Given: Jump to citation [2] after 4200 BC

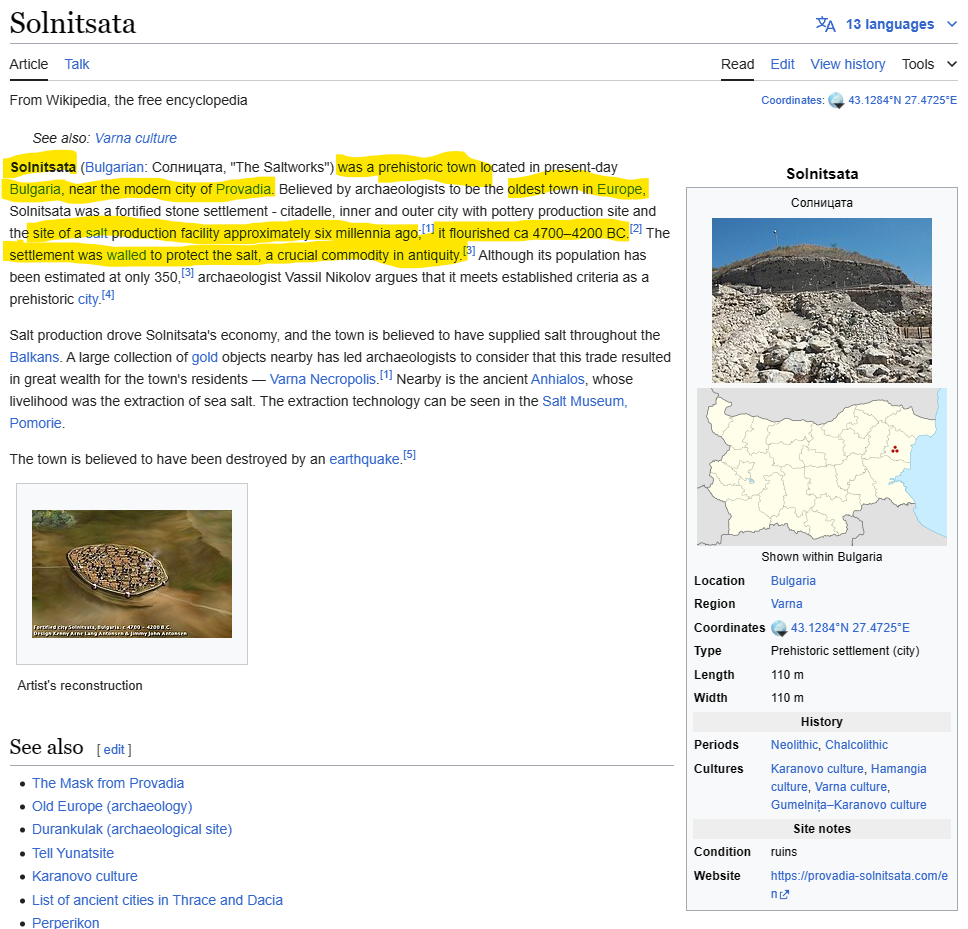Looking at the screenshot, I should pos(636,228).
